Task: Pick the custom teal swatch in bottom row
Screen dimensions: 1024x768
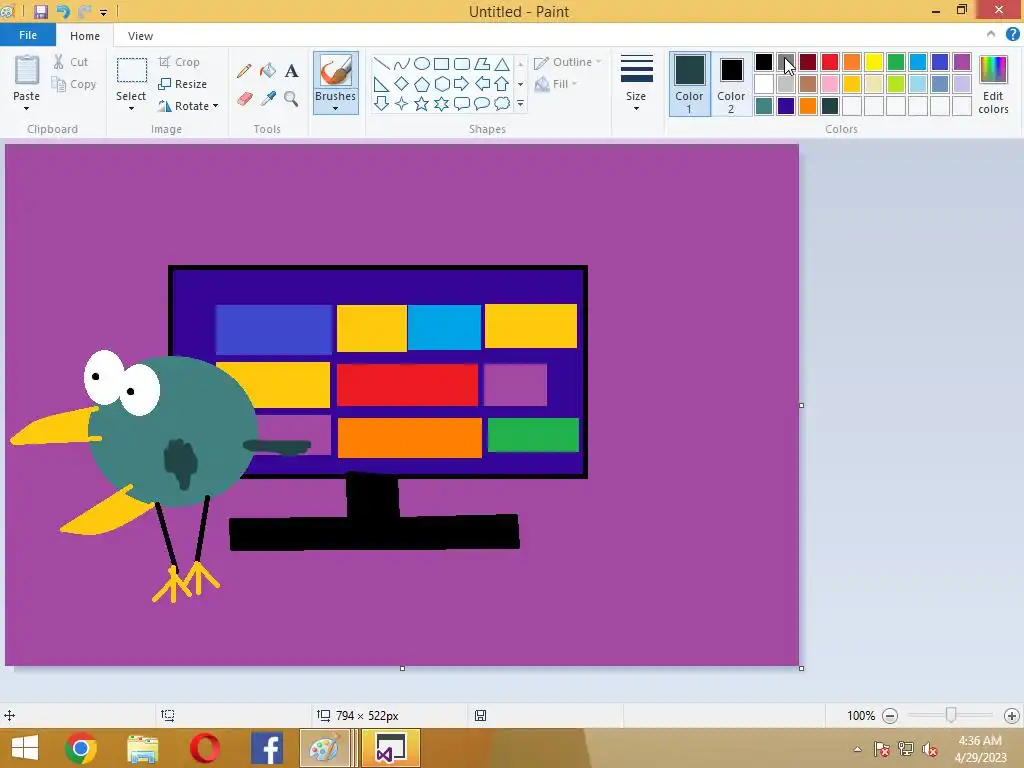Action: pos(764,106)
